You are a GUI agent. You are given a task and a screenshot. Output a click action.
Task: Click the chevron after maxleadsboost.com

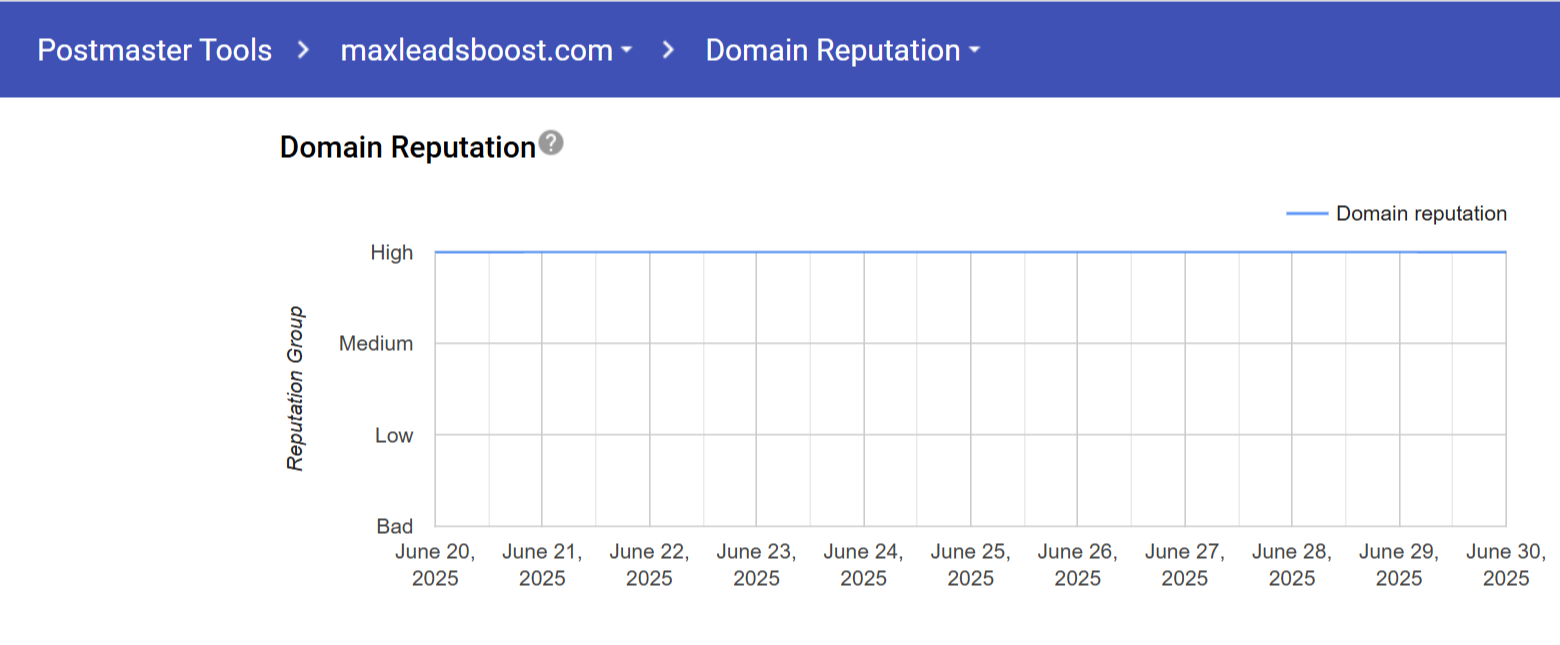point(670,50)
